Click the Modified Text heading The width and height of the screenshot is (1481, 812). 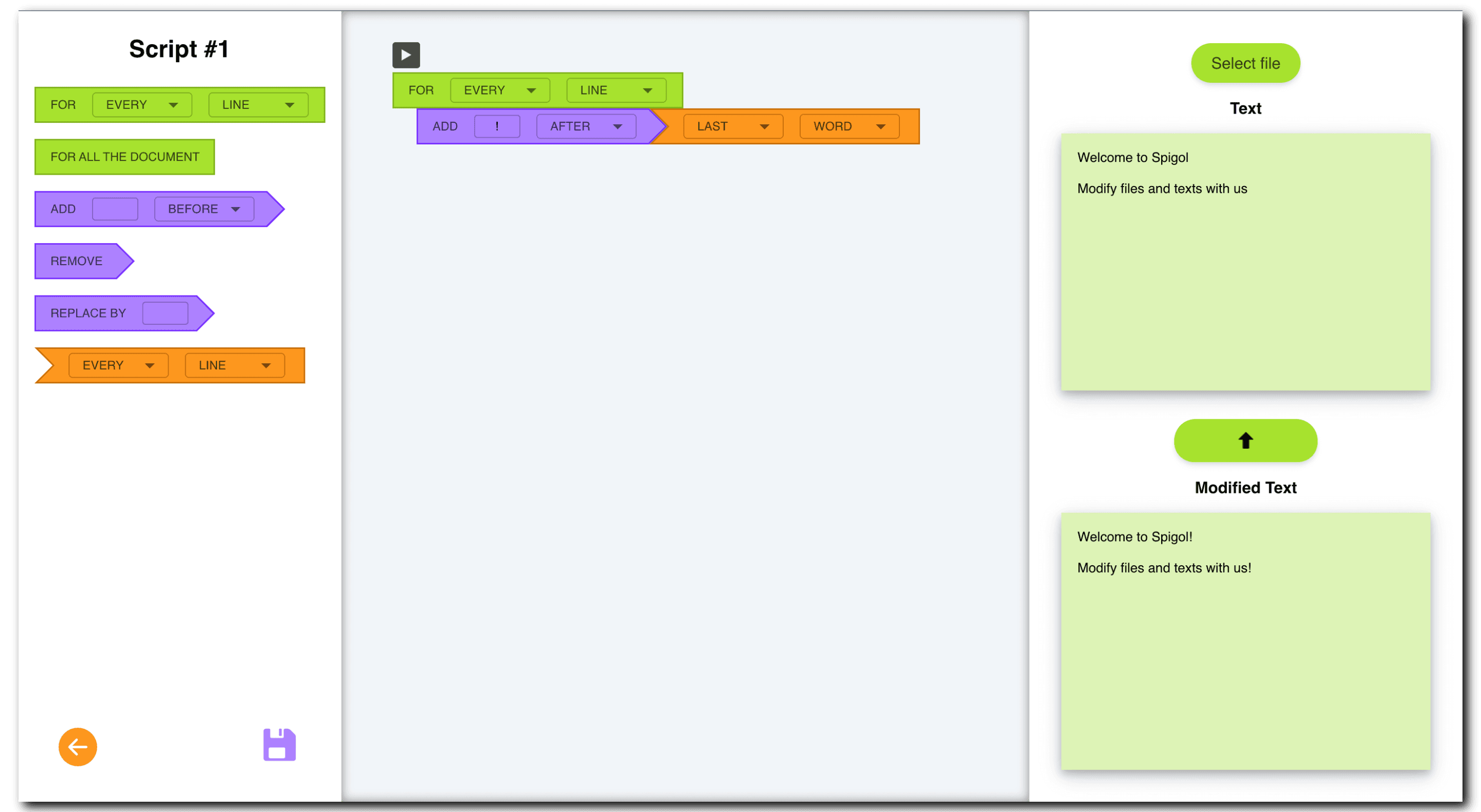1245,488
